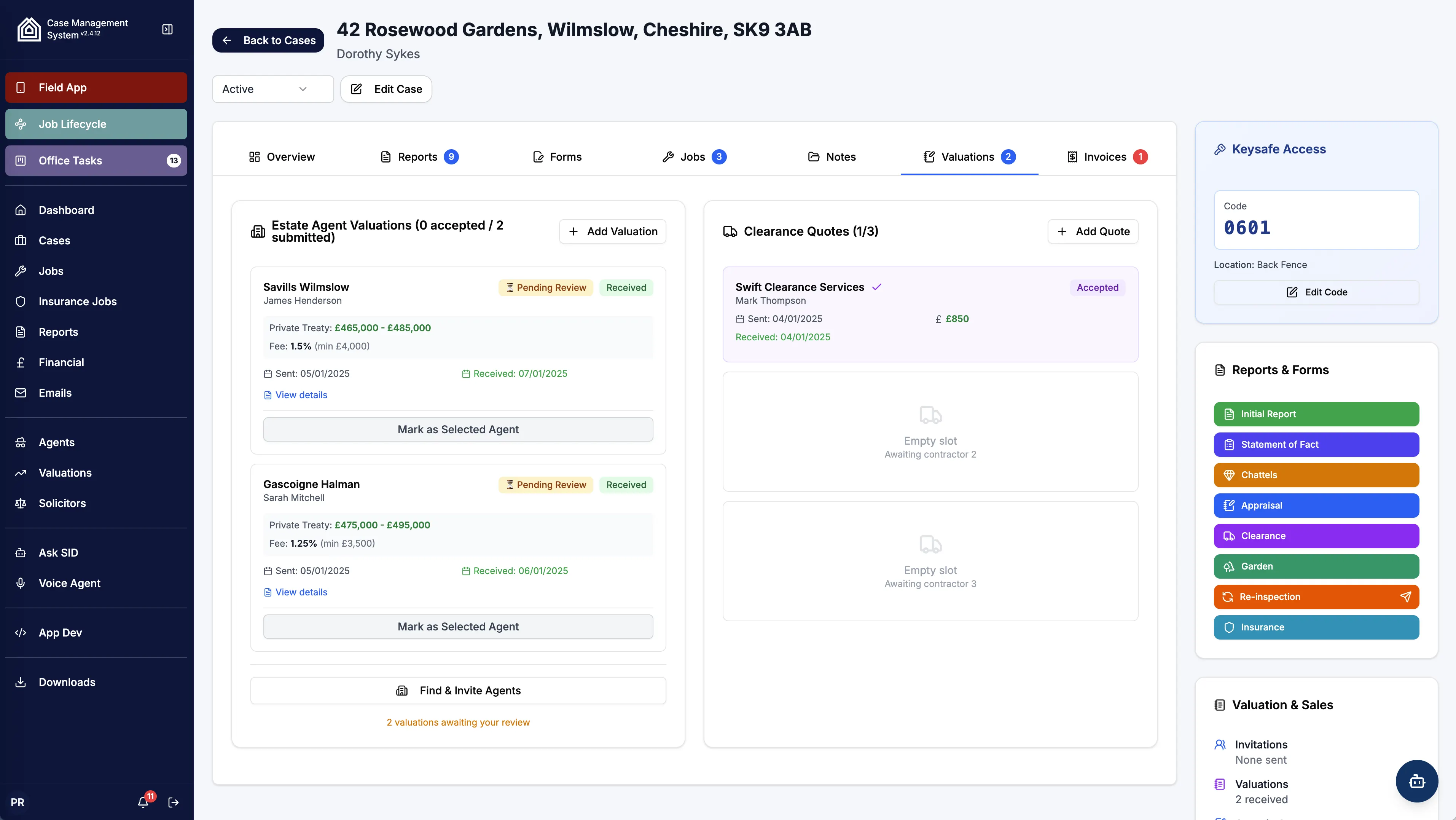1456x820 pixels.
Task: Open View details for Savills Wilmslow
Action: pyautogui.click(x=296, y=395)
